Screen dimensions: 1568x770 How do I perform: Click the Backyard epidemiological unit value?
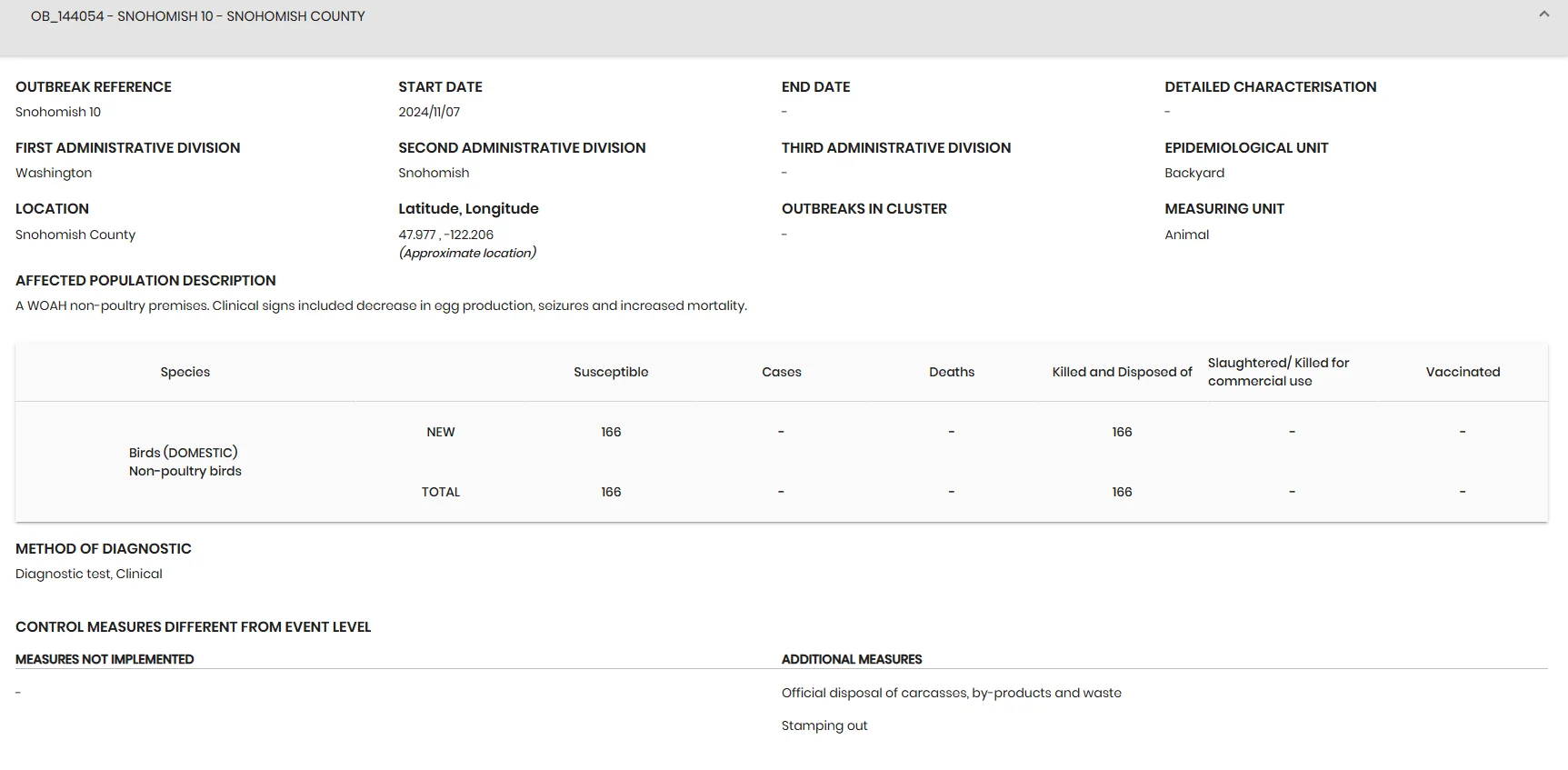(1194, 173)
